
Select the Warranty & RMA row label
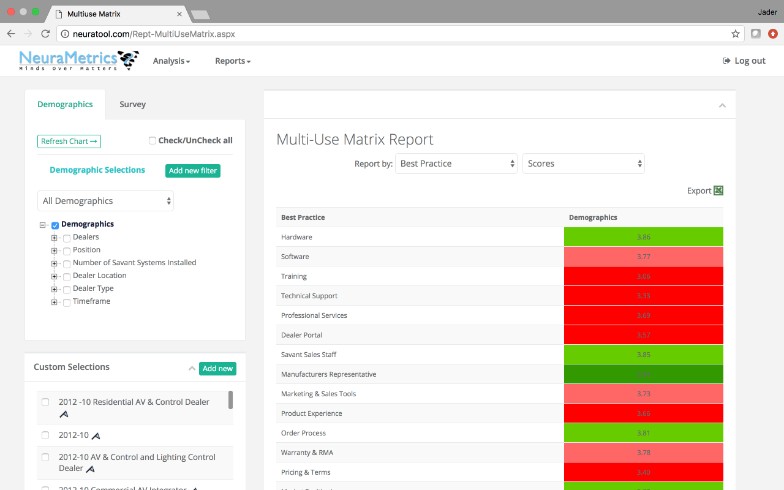point(307,452)
